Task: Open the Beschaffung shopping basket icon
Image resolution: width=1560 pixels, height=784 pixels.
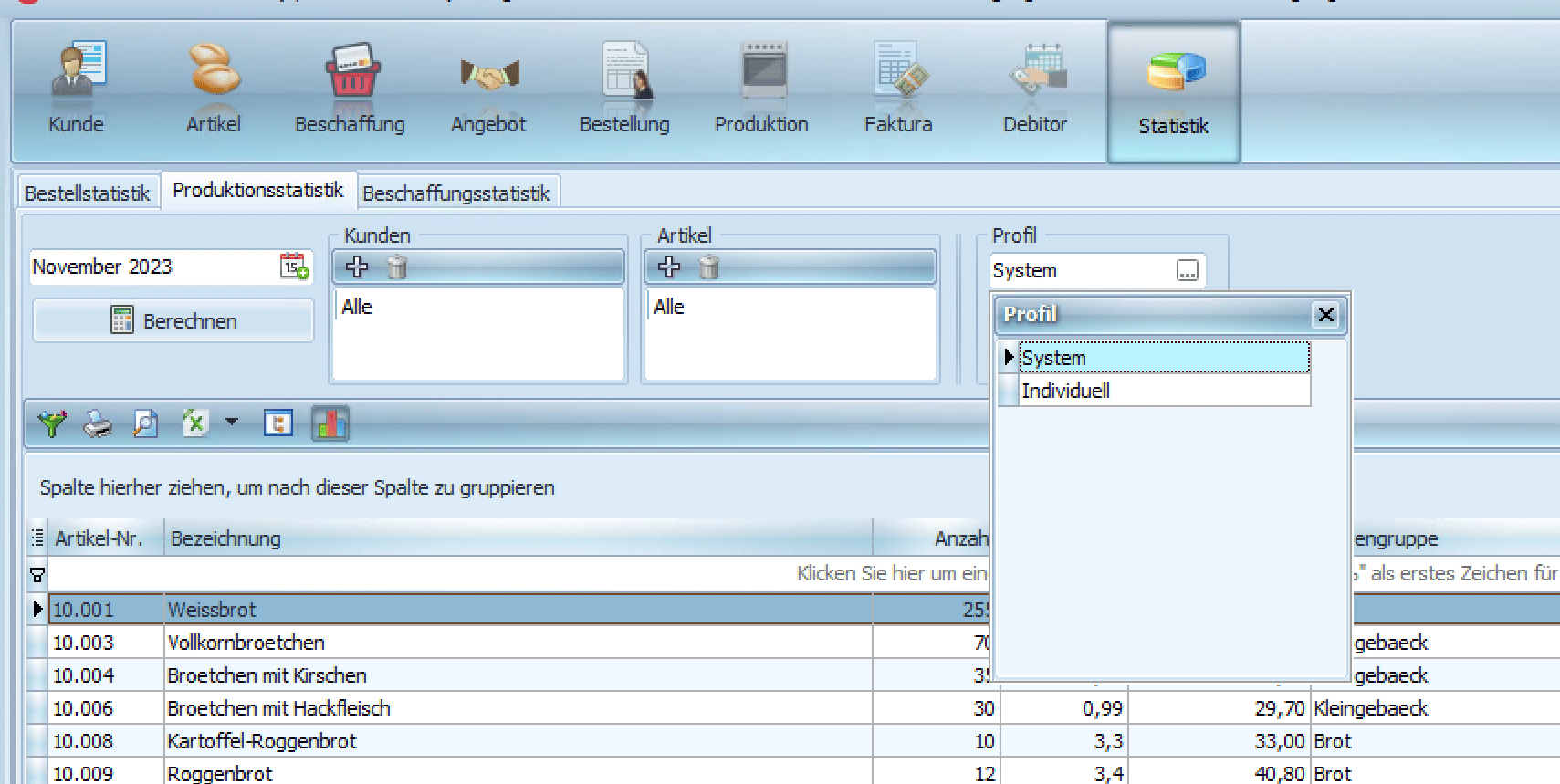Action: coord(351,69)
